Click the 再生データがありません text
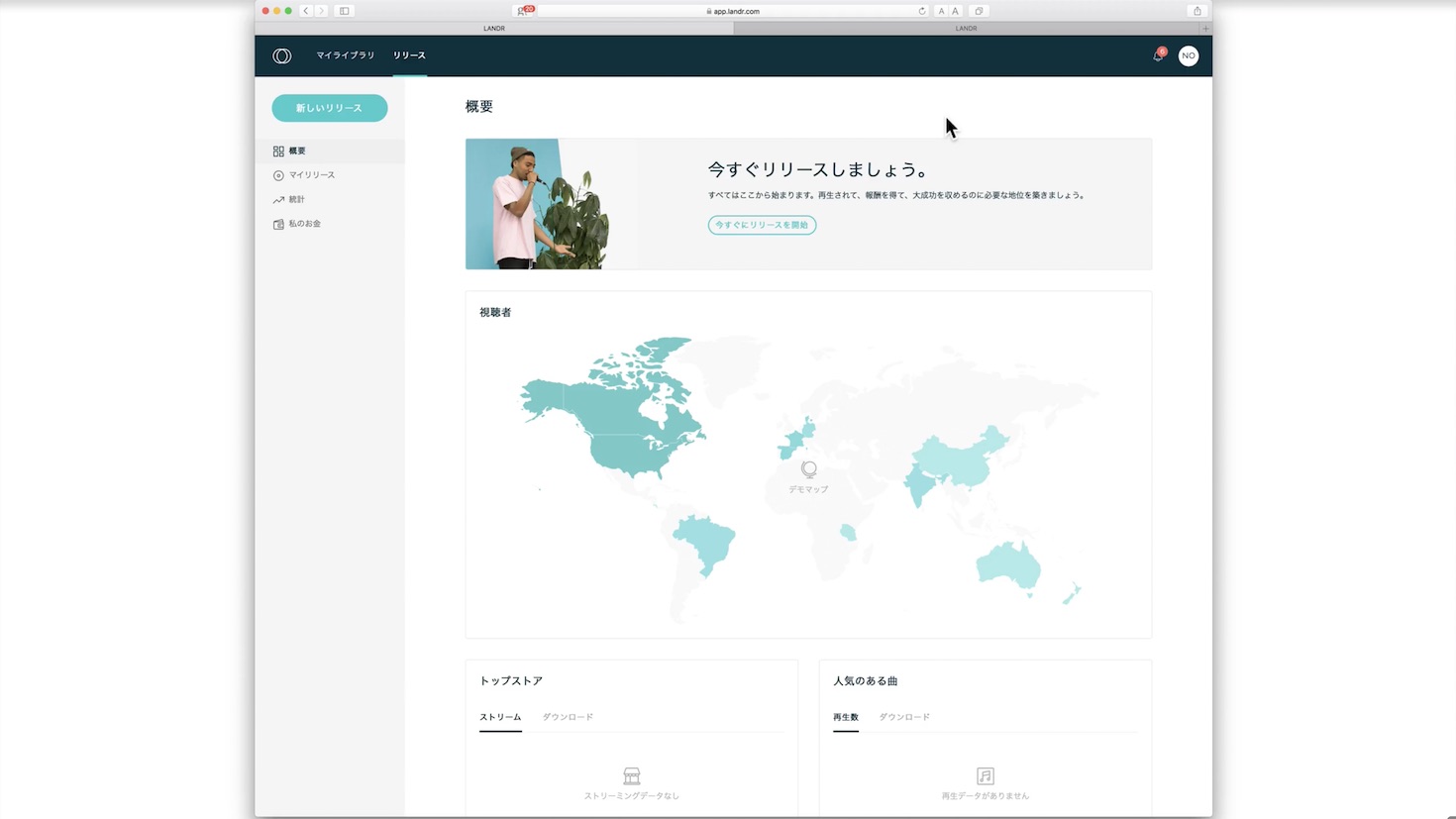1456x819 pixels. (986, 796)
